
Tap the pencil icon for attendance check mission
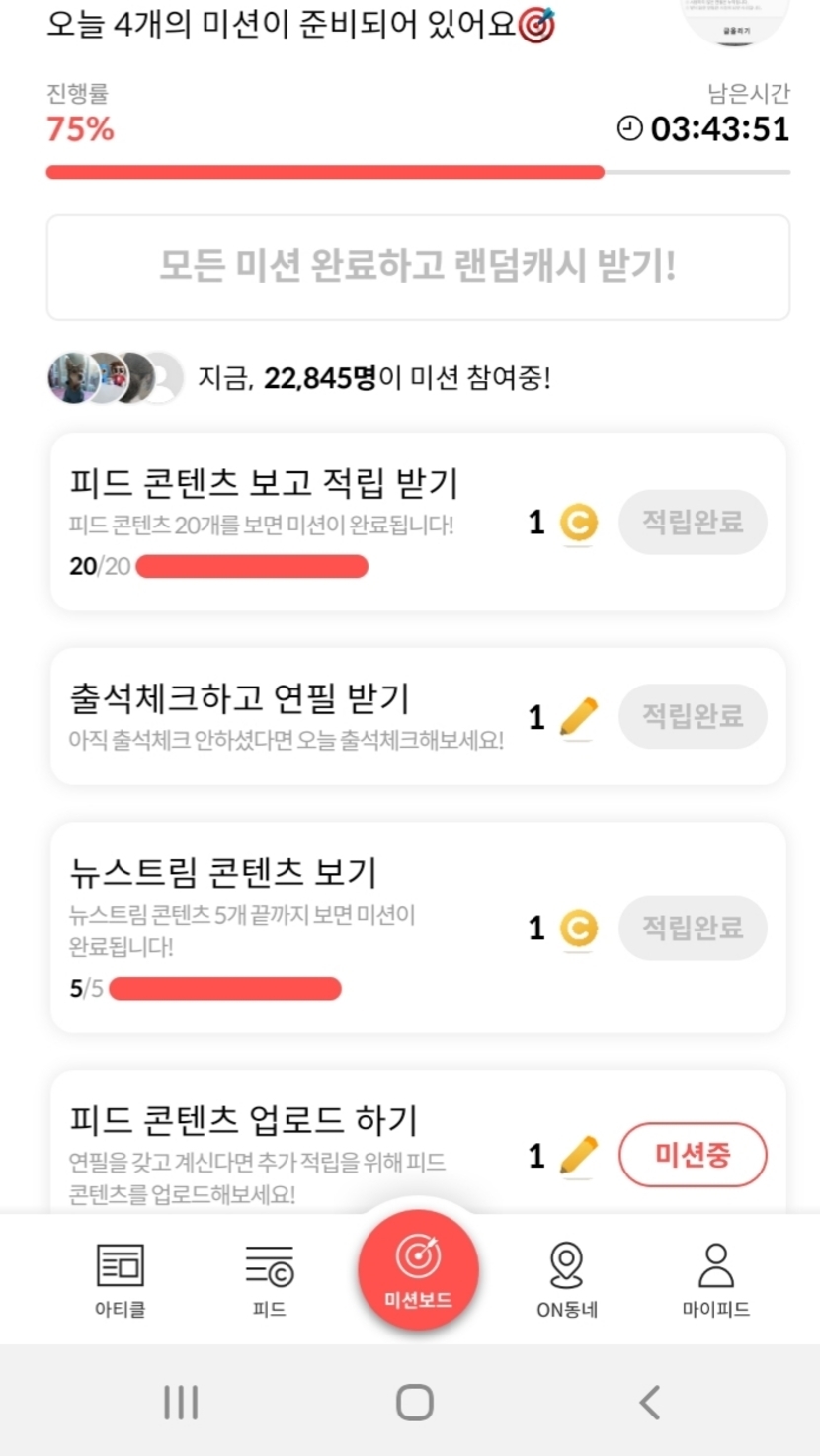[x=578, y=717]
